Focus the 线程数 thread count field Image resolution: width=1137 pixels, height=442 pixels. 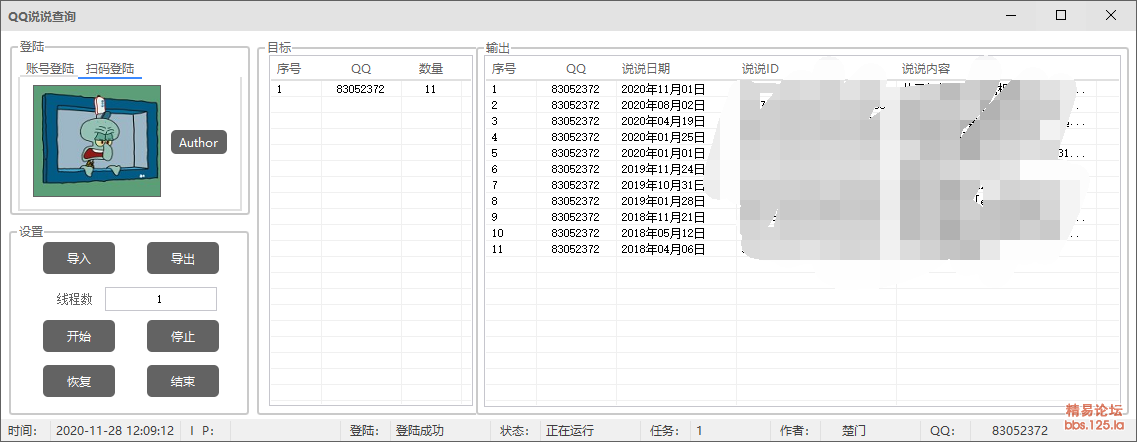point(160,299)
